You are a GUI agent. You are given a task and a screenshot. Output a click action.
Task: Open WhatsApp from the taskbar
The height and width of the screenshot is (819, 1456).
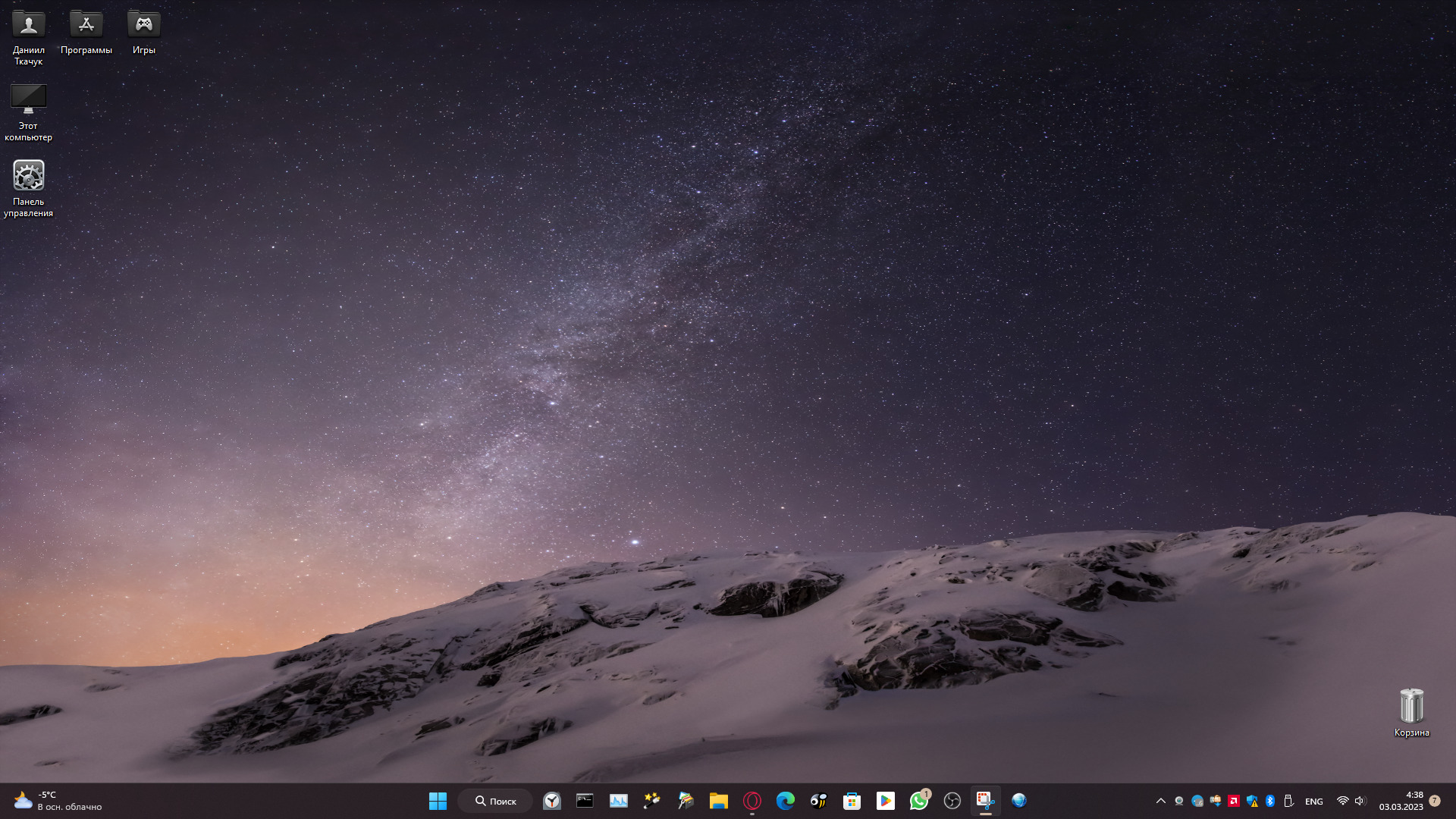[x=918, y=801]
